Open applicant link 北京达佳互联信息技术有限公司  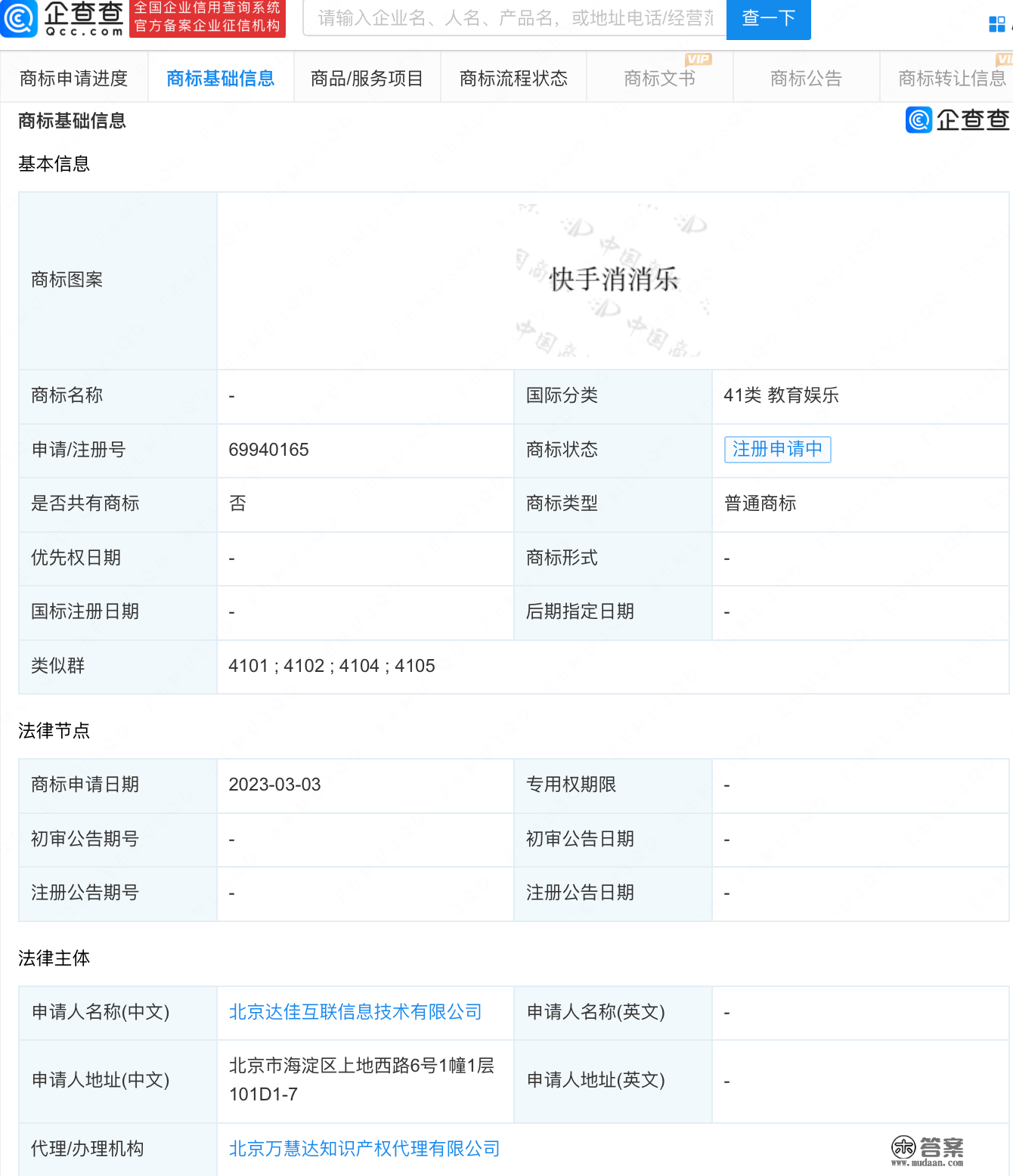[355, 1013]
